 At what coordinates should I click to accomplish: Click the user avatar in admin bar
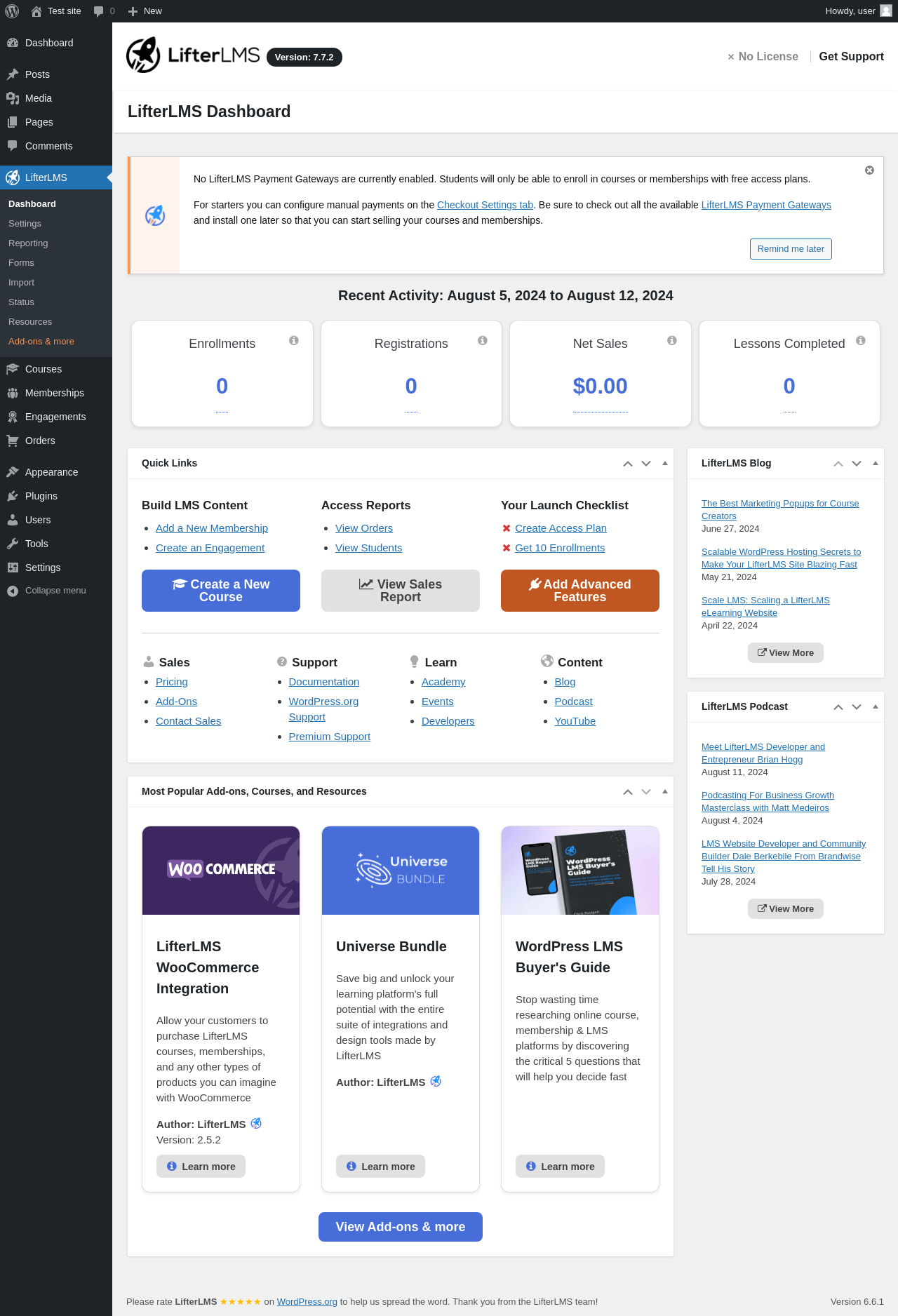coord(886,11)
